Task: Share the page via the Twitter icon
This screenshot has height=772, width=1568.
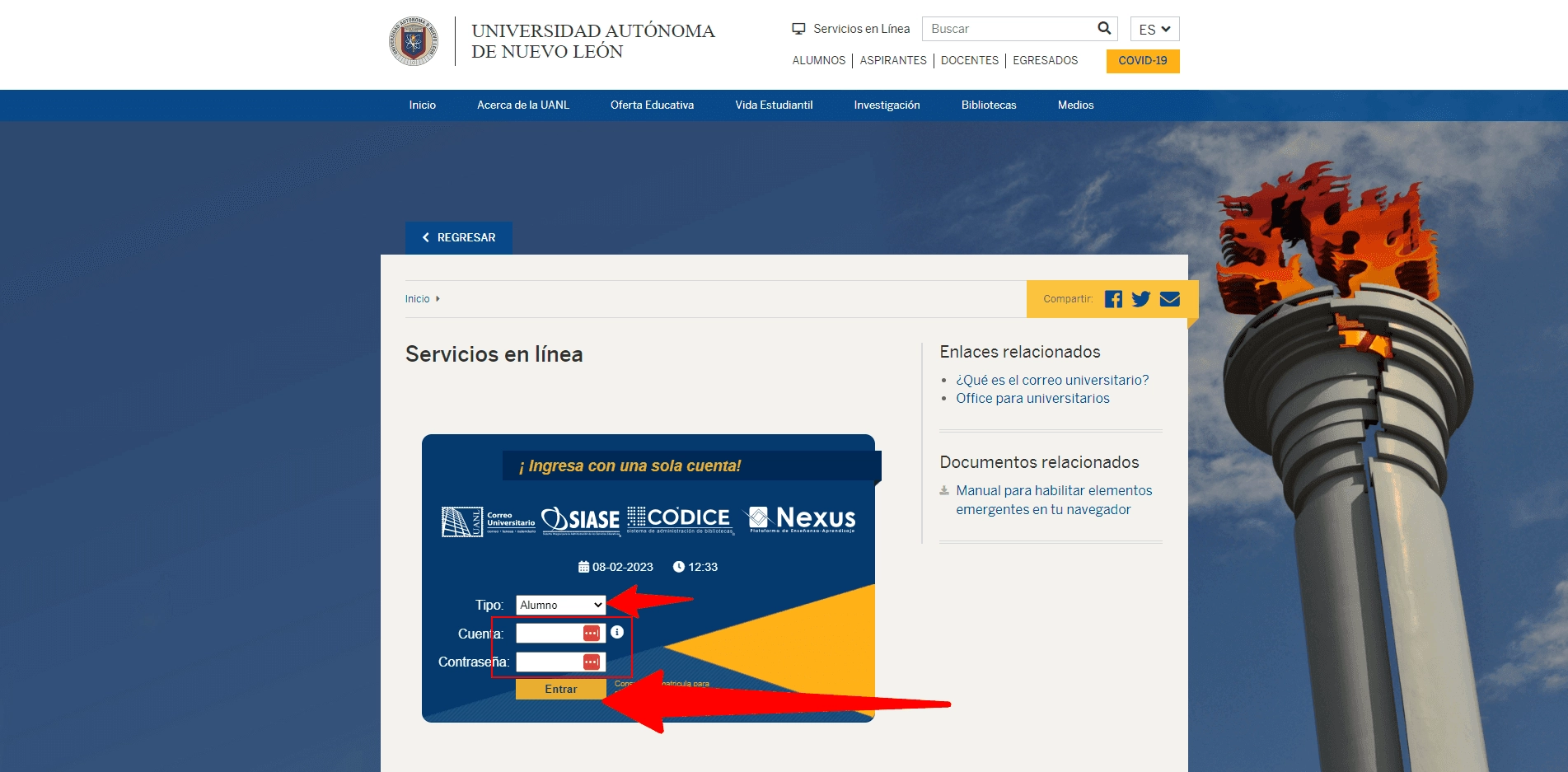Action: 1140,299
